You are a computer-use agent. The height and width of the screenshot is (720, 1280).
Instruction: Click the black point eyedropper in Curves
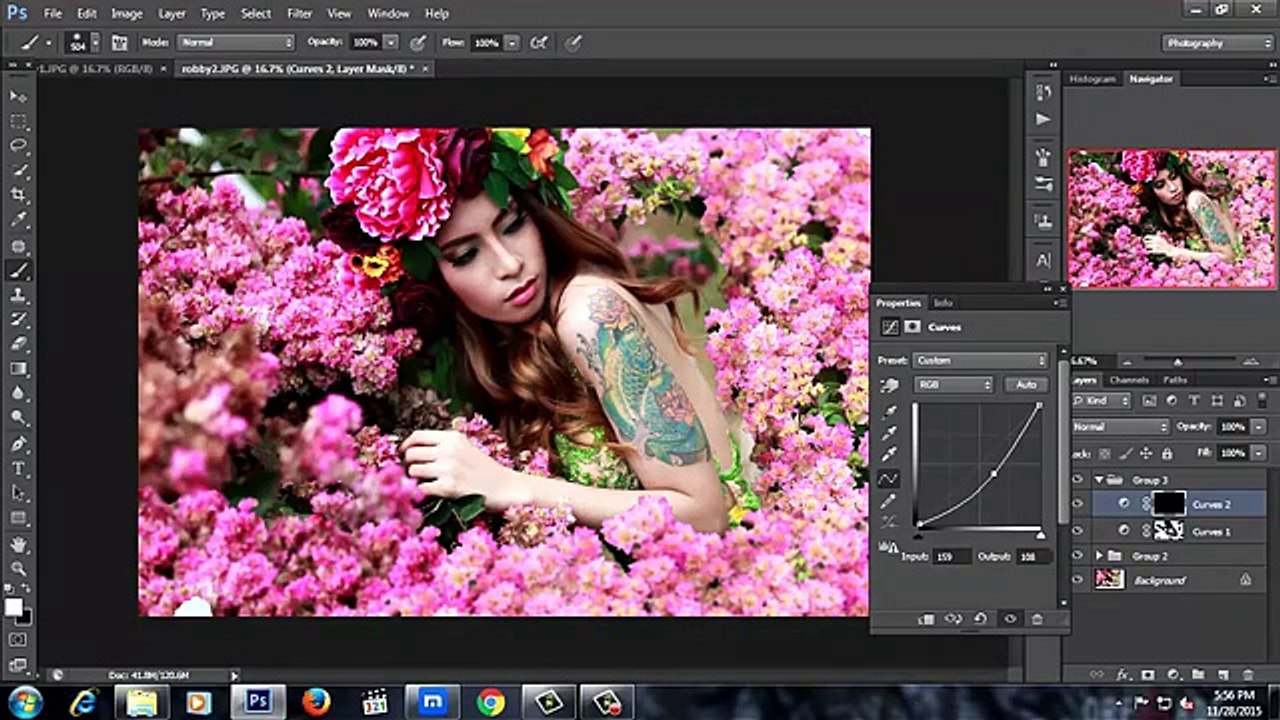tap(888, 412)
